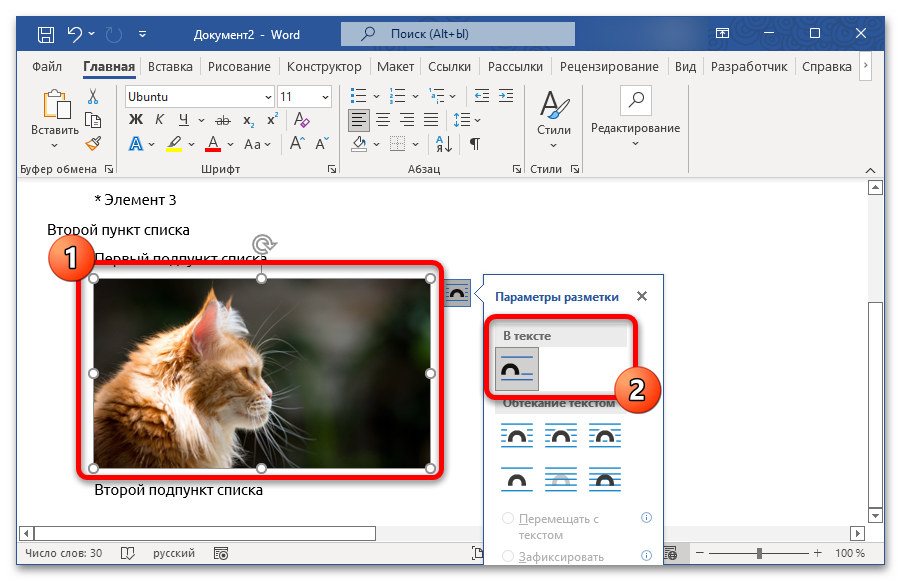901x581 pixels.
Task: Open the Рецензирование tab
Action: [x=609, y=67]
